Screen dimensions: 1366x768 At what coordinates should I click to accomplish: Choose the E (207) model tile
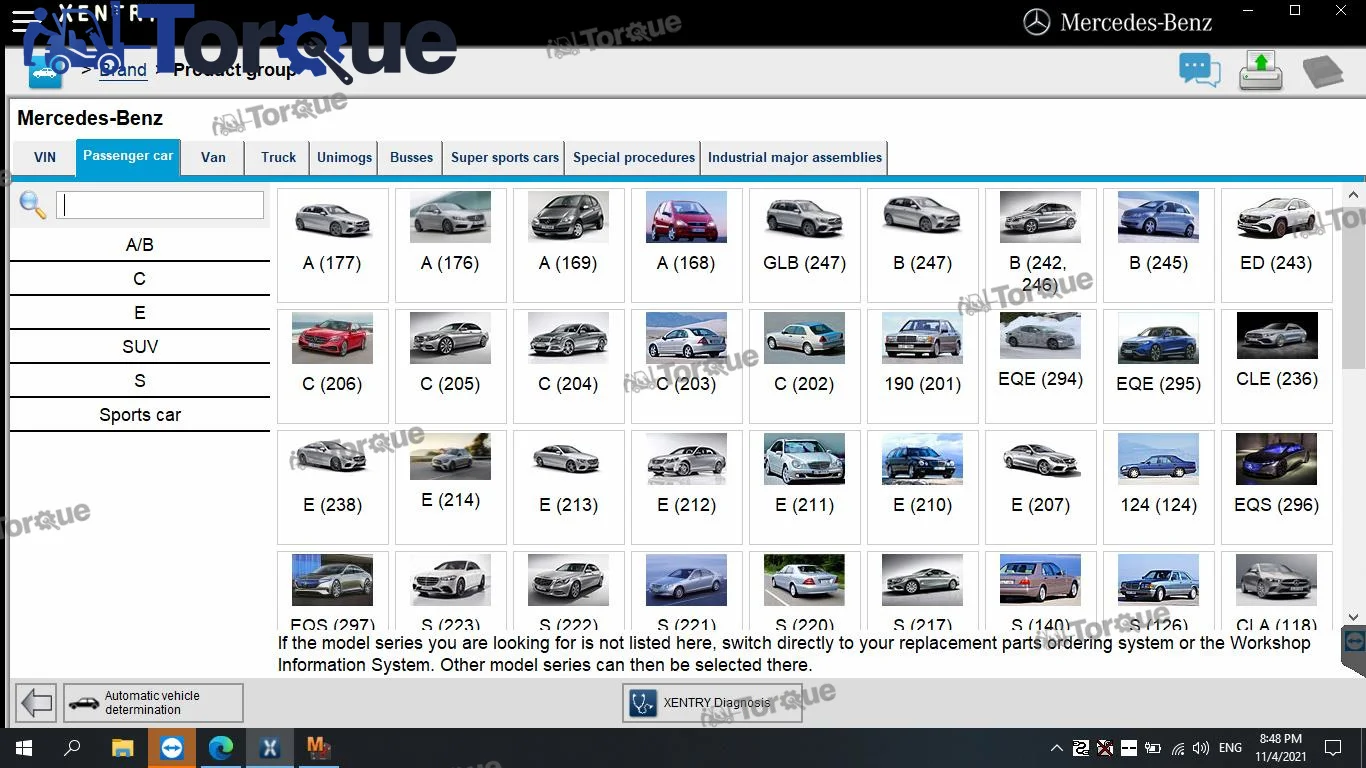pyautogui.click(x=1040, y=487)
